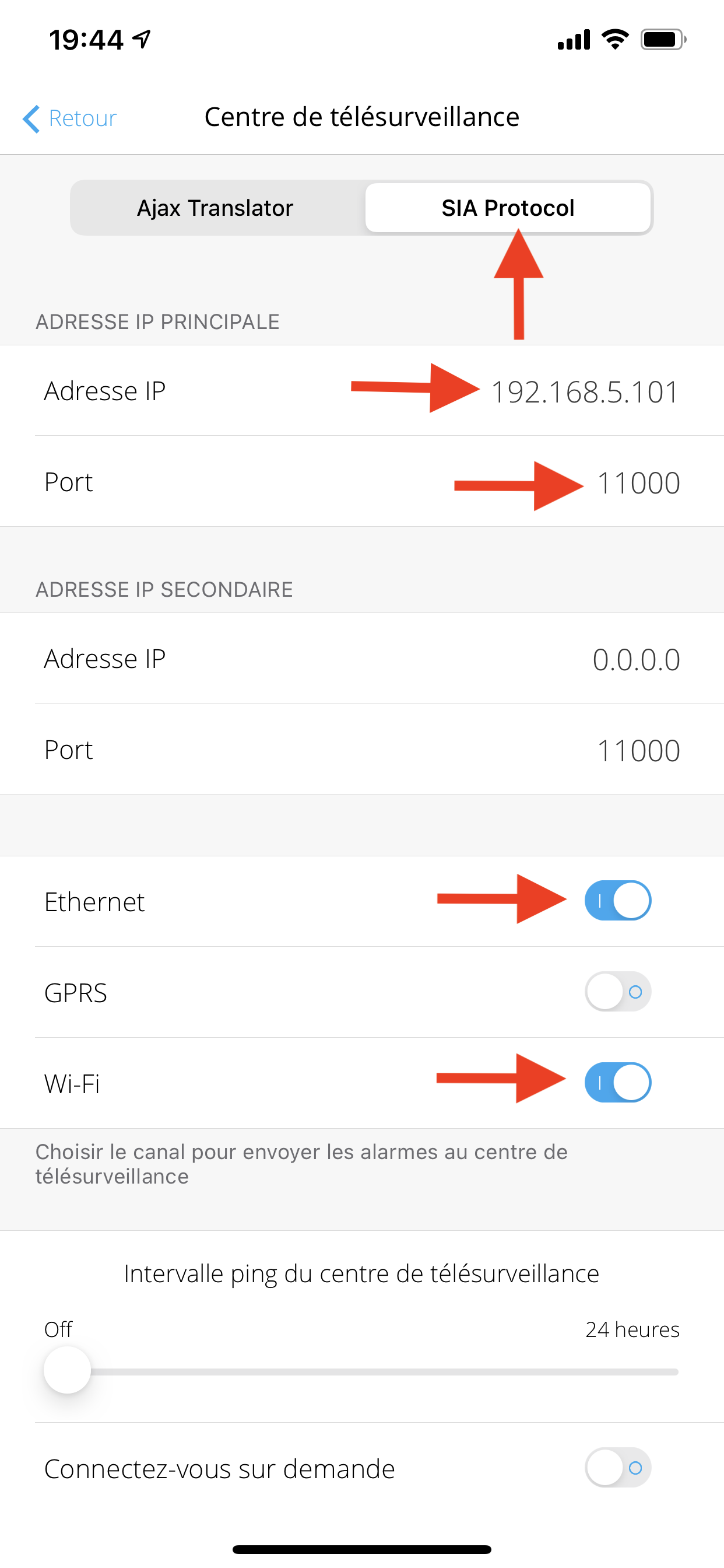Screen dimensions: 724x1568
Task: Disable the Ethernet channel toggle
Action: (617, 901)
